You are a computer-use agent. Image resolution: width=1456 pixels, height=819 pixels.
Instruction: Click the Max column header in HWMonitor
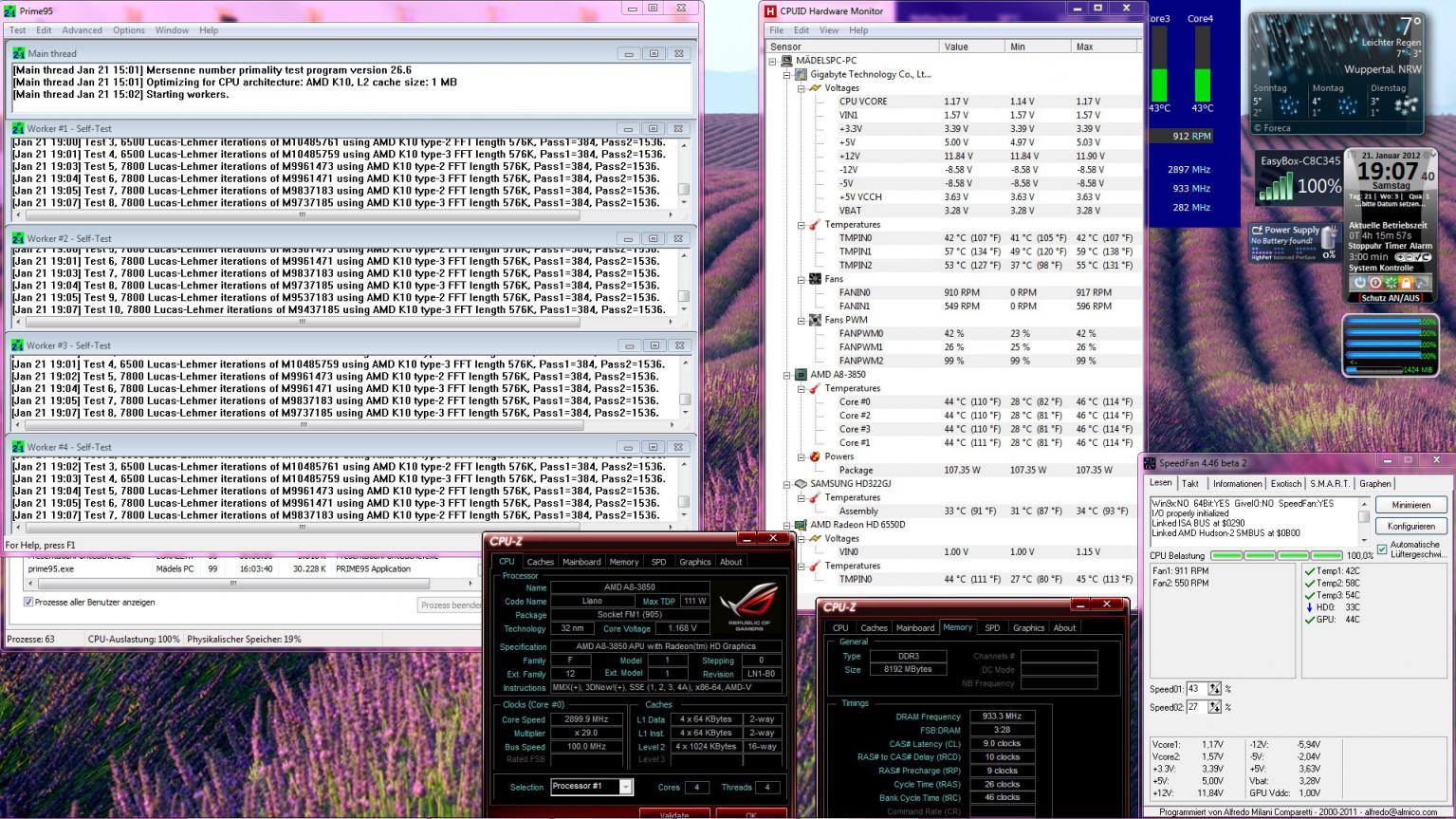[1104, 47]
